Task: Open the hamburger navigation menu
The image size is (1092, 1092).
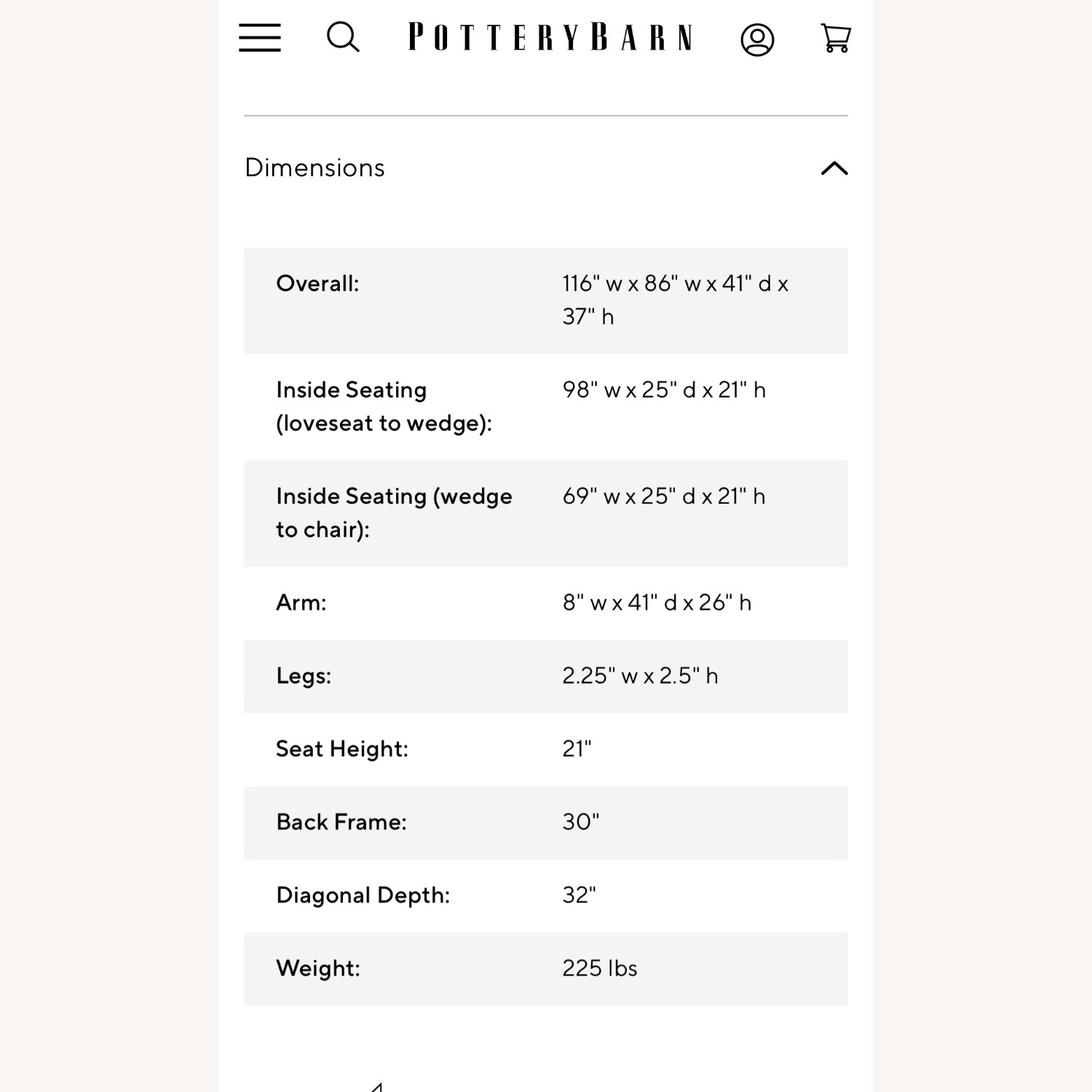Action: tap(260, 38)
